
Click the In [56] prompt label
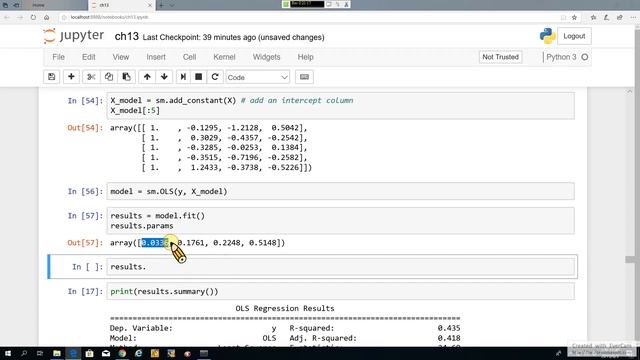pos(85,191)
